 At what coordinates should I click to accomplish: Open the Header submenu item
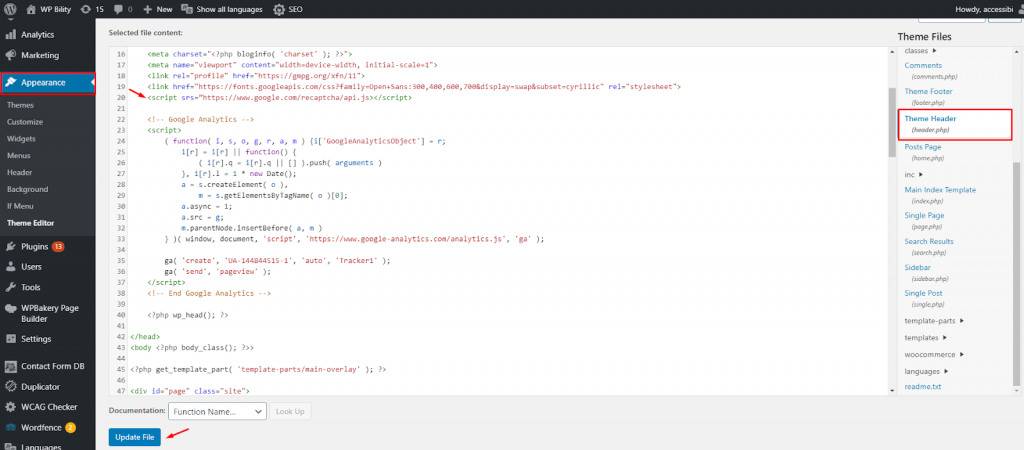point(20,172)
